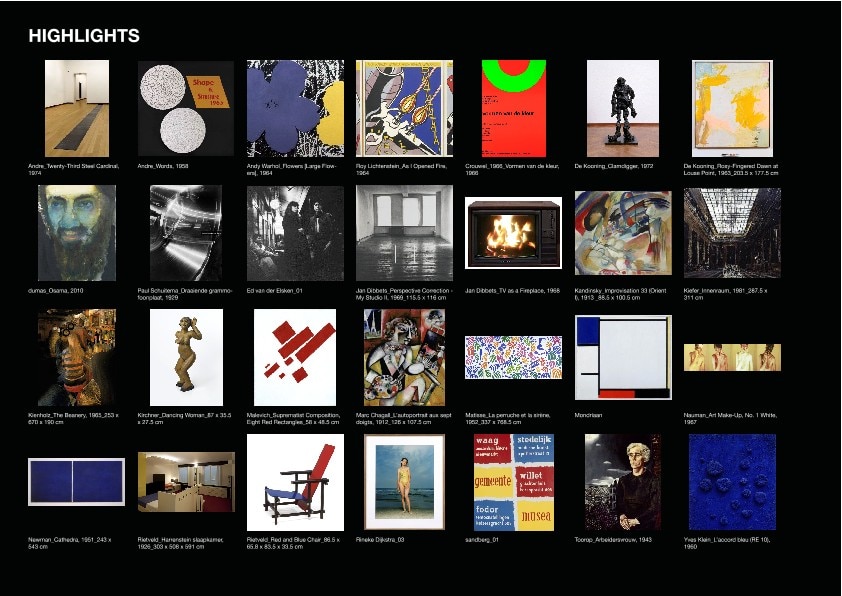Open Rineke Dijkstra beach portrait photo
The image size is (842, 596).
404,482
